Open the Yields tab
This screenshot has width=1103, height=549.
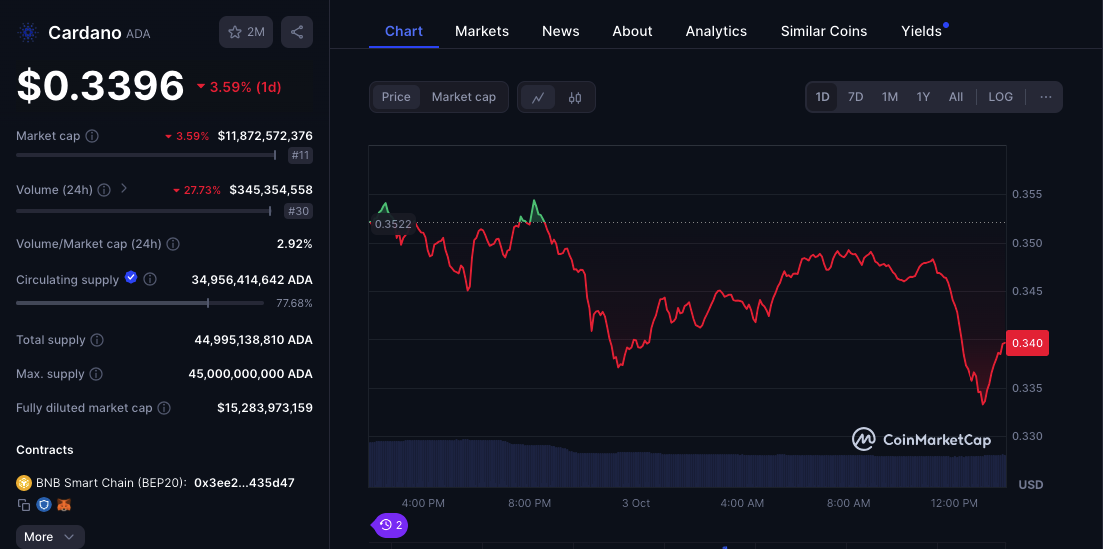tap(922, 31)
